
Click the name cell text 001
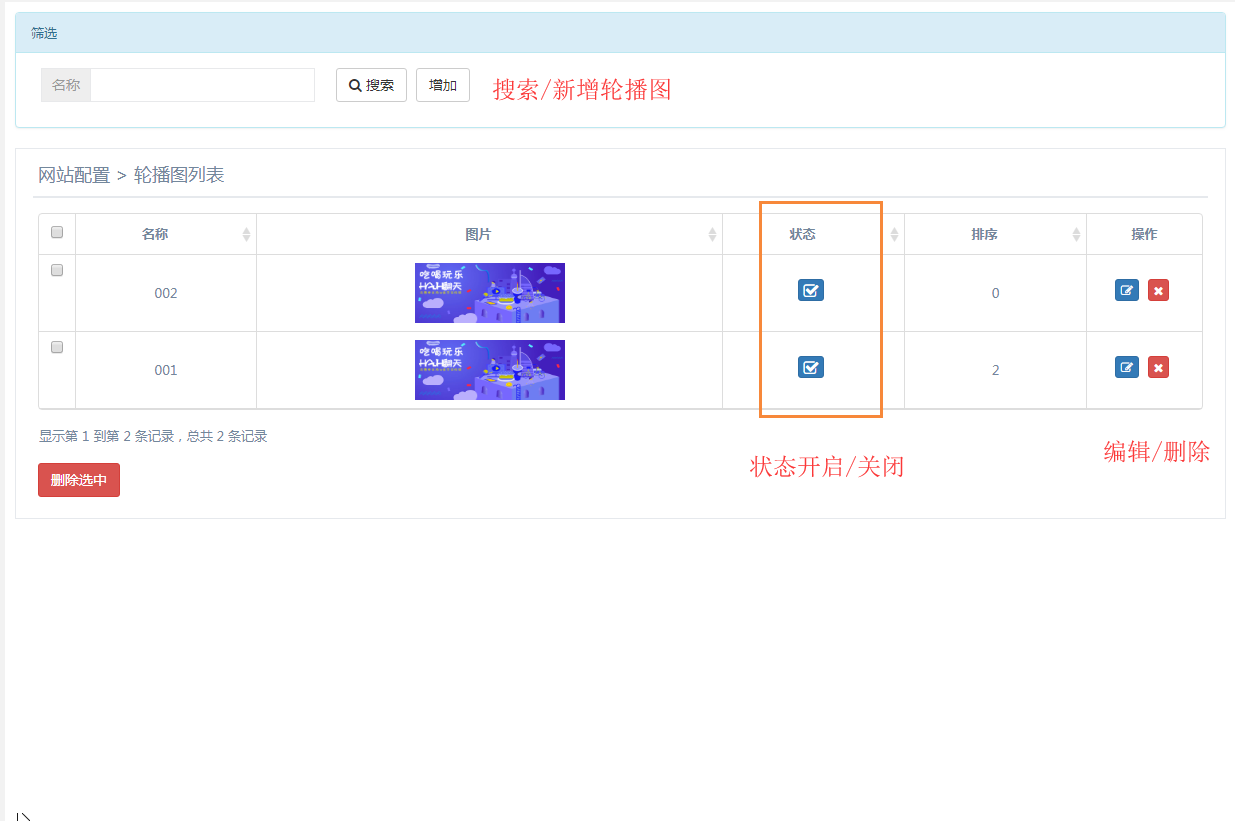point(166,370)
